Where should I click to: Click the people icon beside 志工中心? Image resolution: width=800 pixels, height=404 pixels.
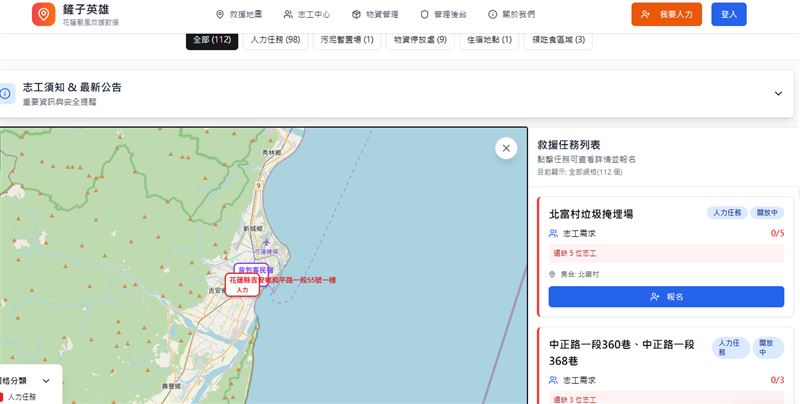click(288, 14)
